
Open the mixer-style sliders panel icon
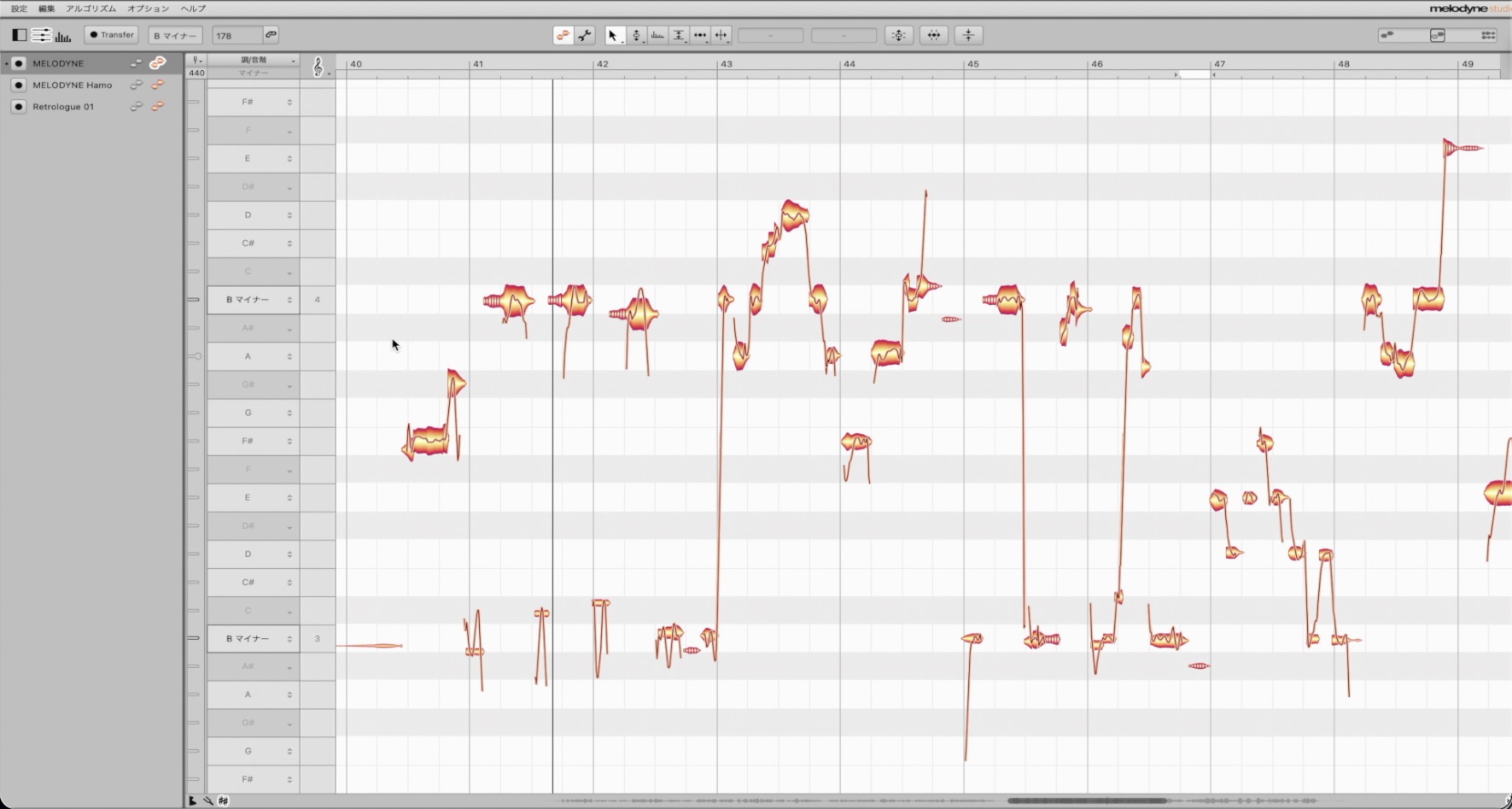click(41, 35)
